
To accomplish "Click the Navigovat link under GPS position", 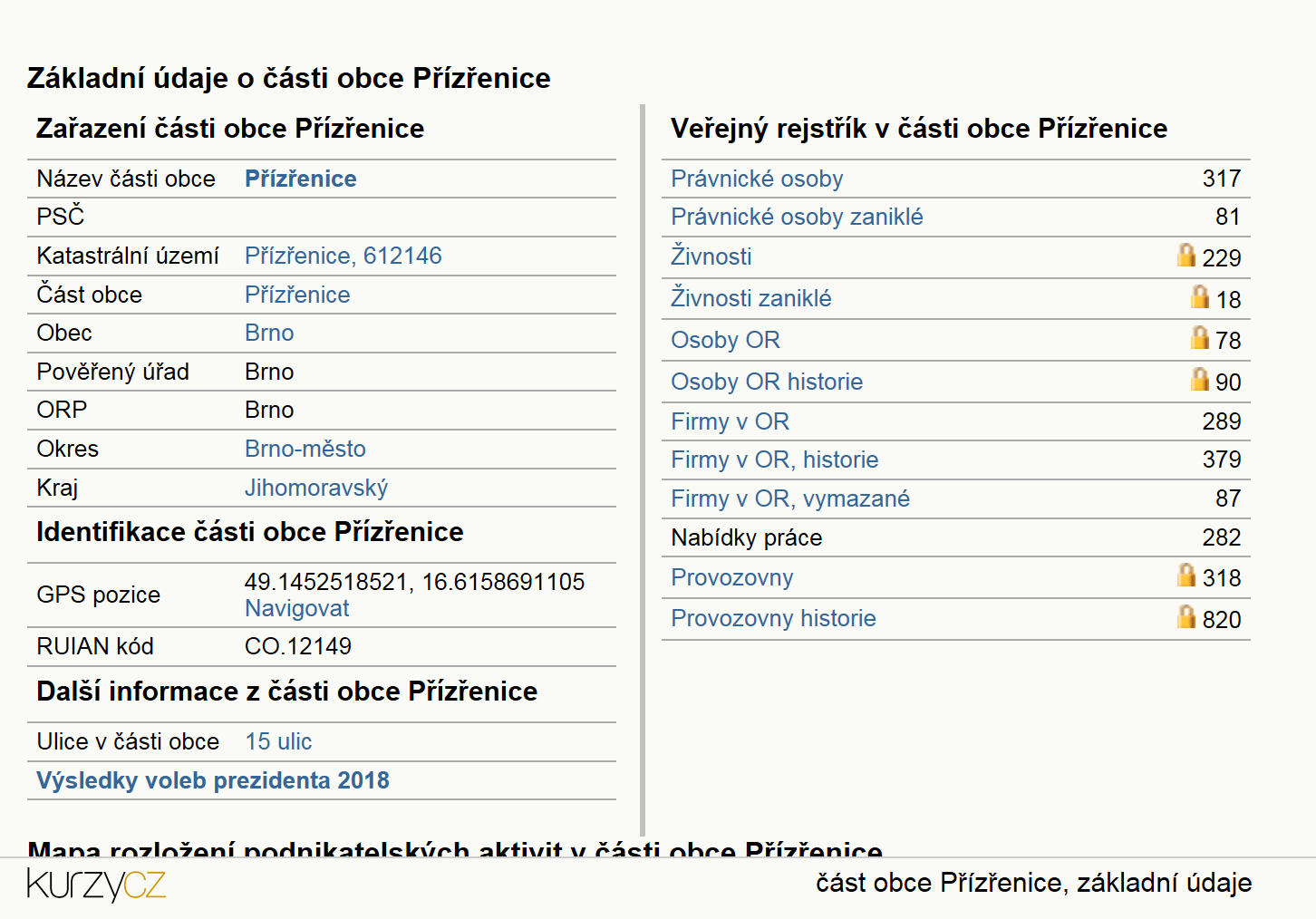I will 296,608.
